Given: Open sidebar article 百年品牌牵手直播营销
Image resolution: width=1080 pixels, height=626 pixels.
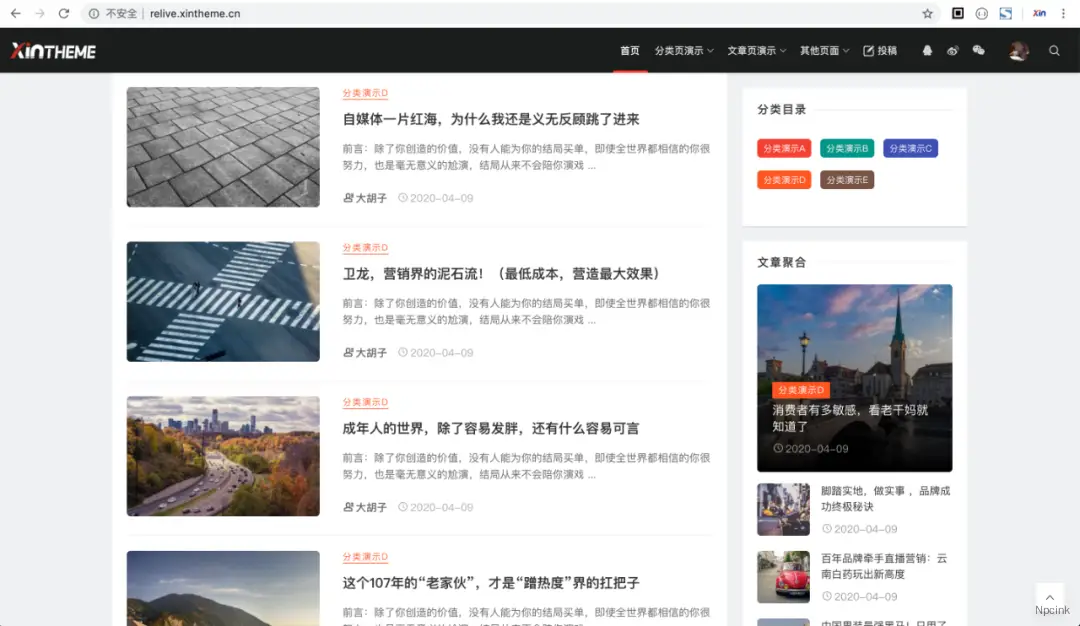Looking at the screenshot, I should click(x=884, y=566).
